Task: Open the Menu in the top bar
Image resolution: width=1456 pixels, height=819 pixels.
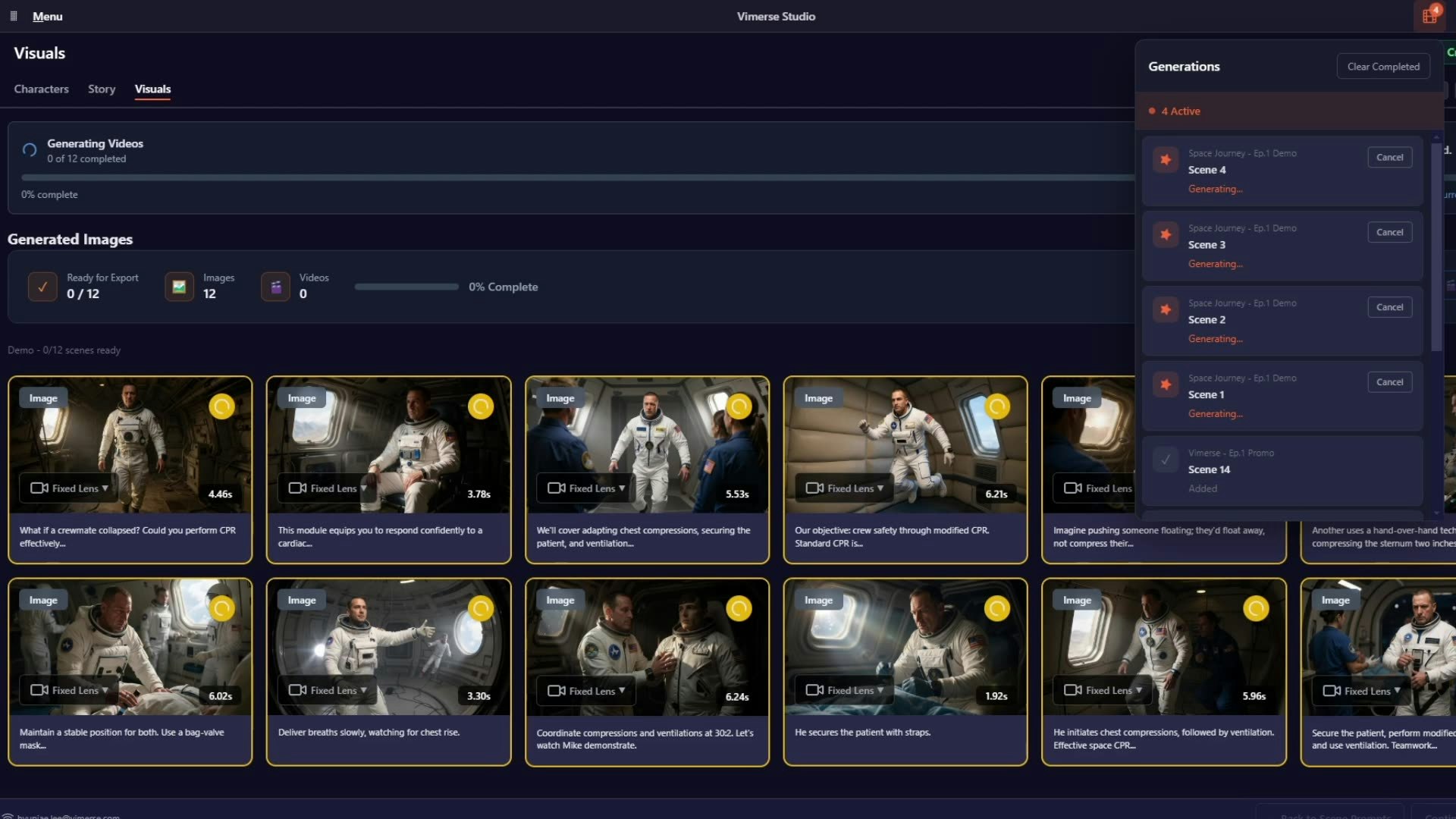Action: (x=47, y=16)
